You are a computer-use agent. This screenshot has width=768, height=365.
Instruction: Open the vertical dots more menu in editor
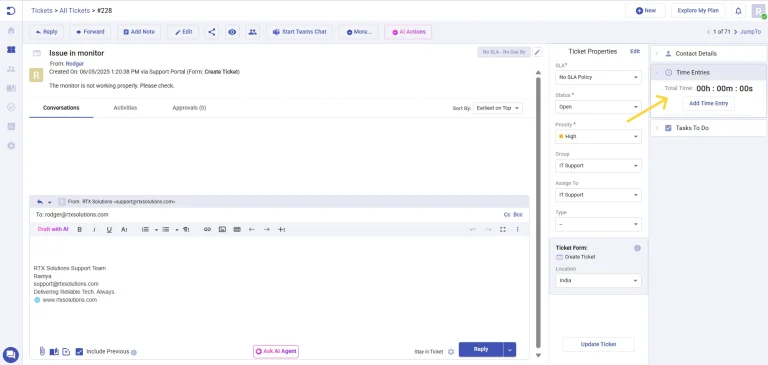pos(517,229)
